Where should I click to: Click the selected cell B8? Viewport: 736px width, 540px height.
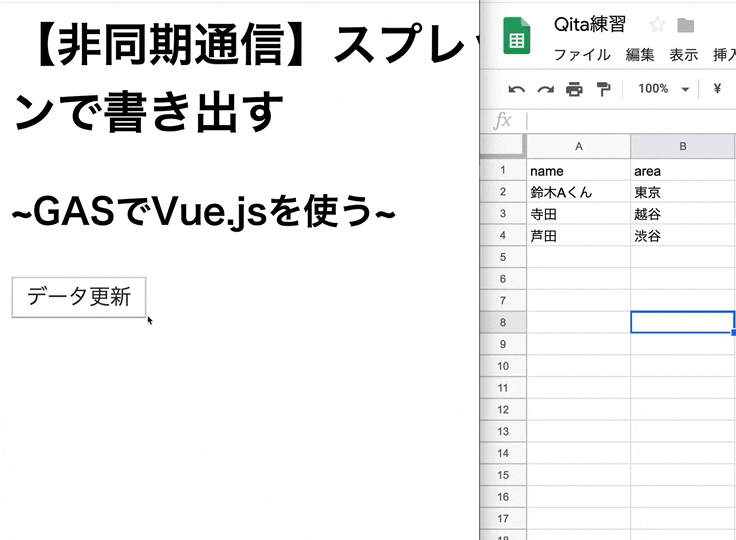(x=682, y=322)
